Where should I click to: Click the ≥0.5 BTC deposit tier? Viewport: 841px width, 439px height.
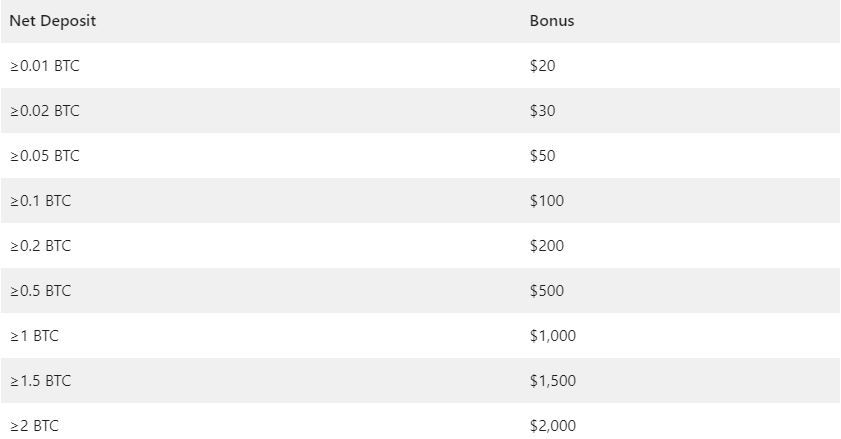(x=41, y=291)
